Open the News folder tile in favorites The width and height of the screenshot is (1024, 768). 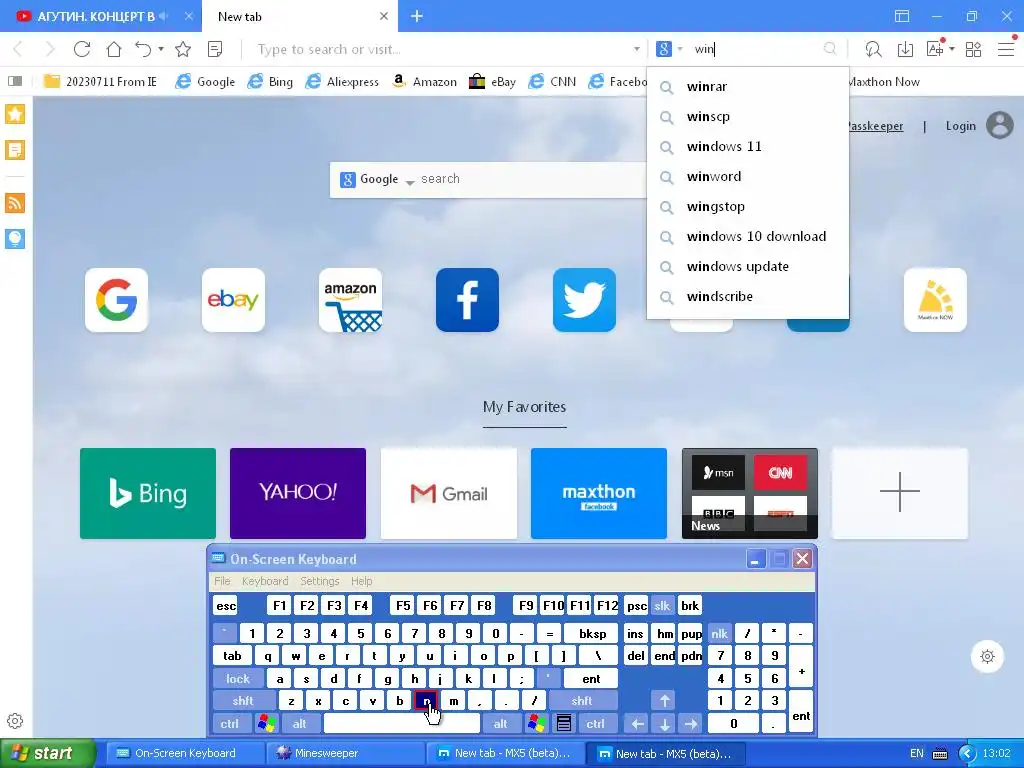pyautogui.click(x=750, y=494)
